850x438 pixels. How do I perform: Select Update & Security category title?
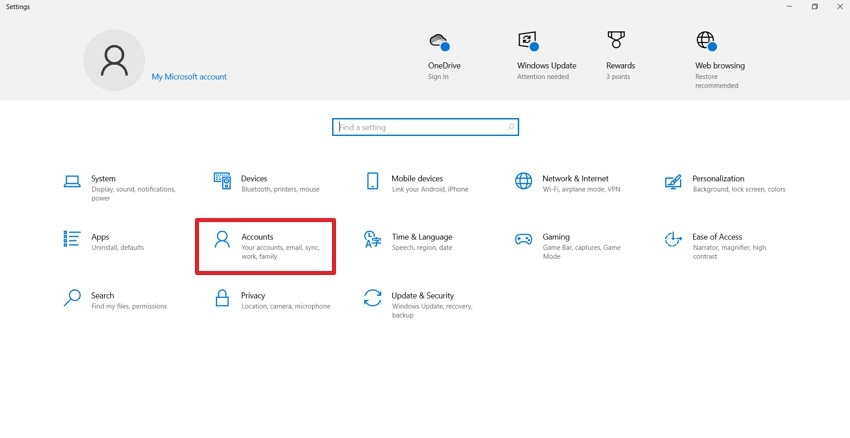[x=423, y=295]
